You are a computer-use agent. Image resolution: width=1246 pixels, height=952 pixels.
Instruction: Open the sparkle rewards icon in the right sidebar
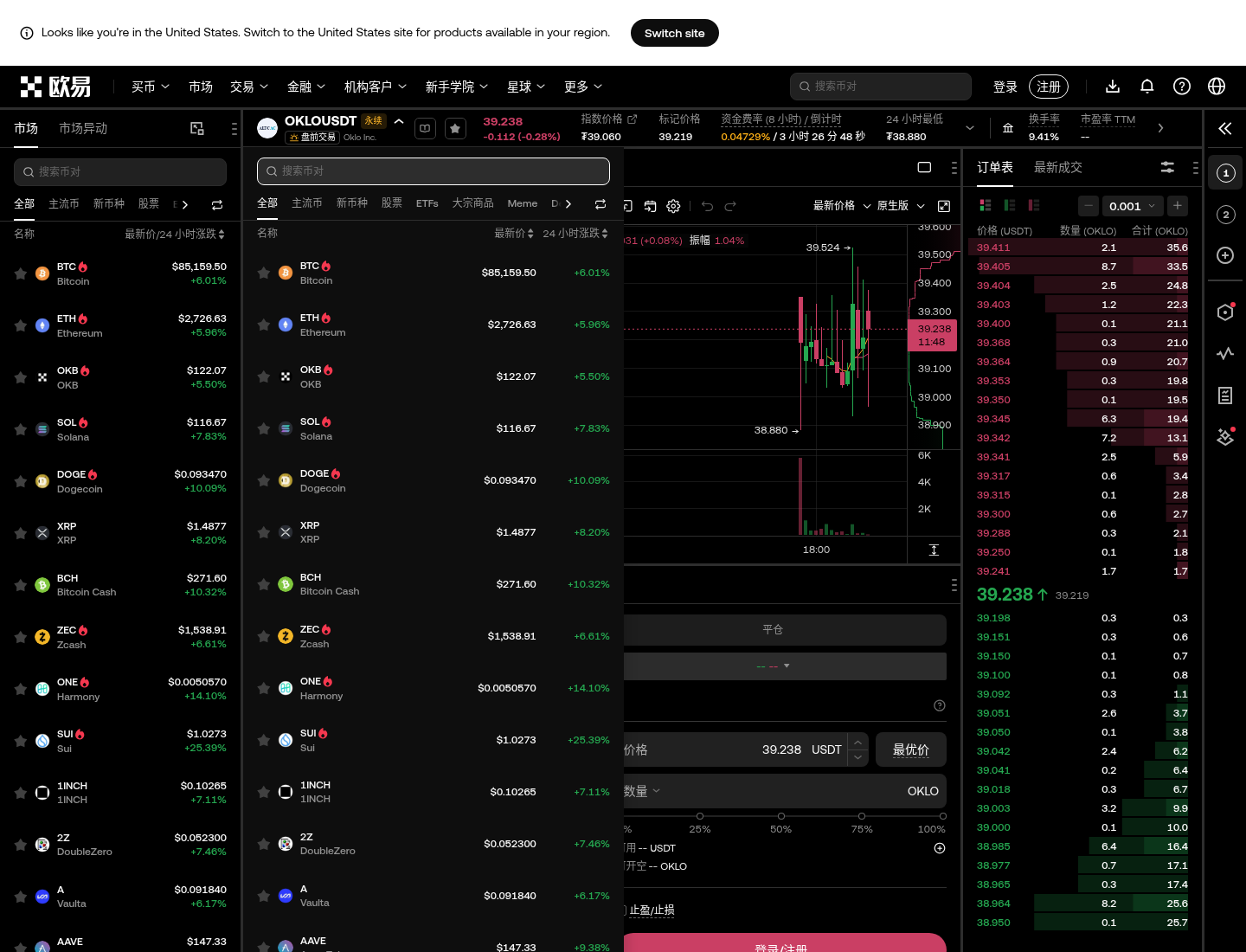click(x=1225, y=437)
